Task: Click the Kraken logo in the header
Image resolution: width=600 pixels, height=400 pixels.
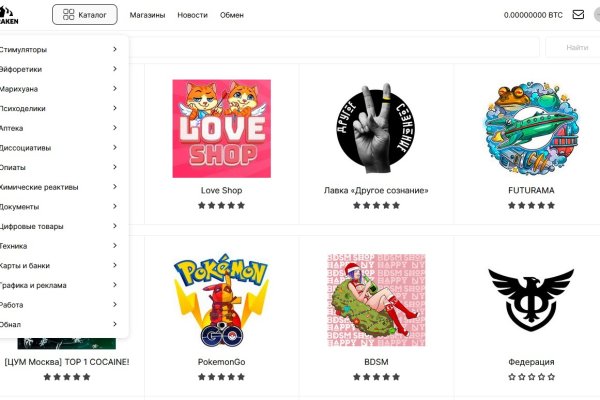Action: pos(14,14)
